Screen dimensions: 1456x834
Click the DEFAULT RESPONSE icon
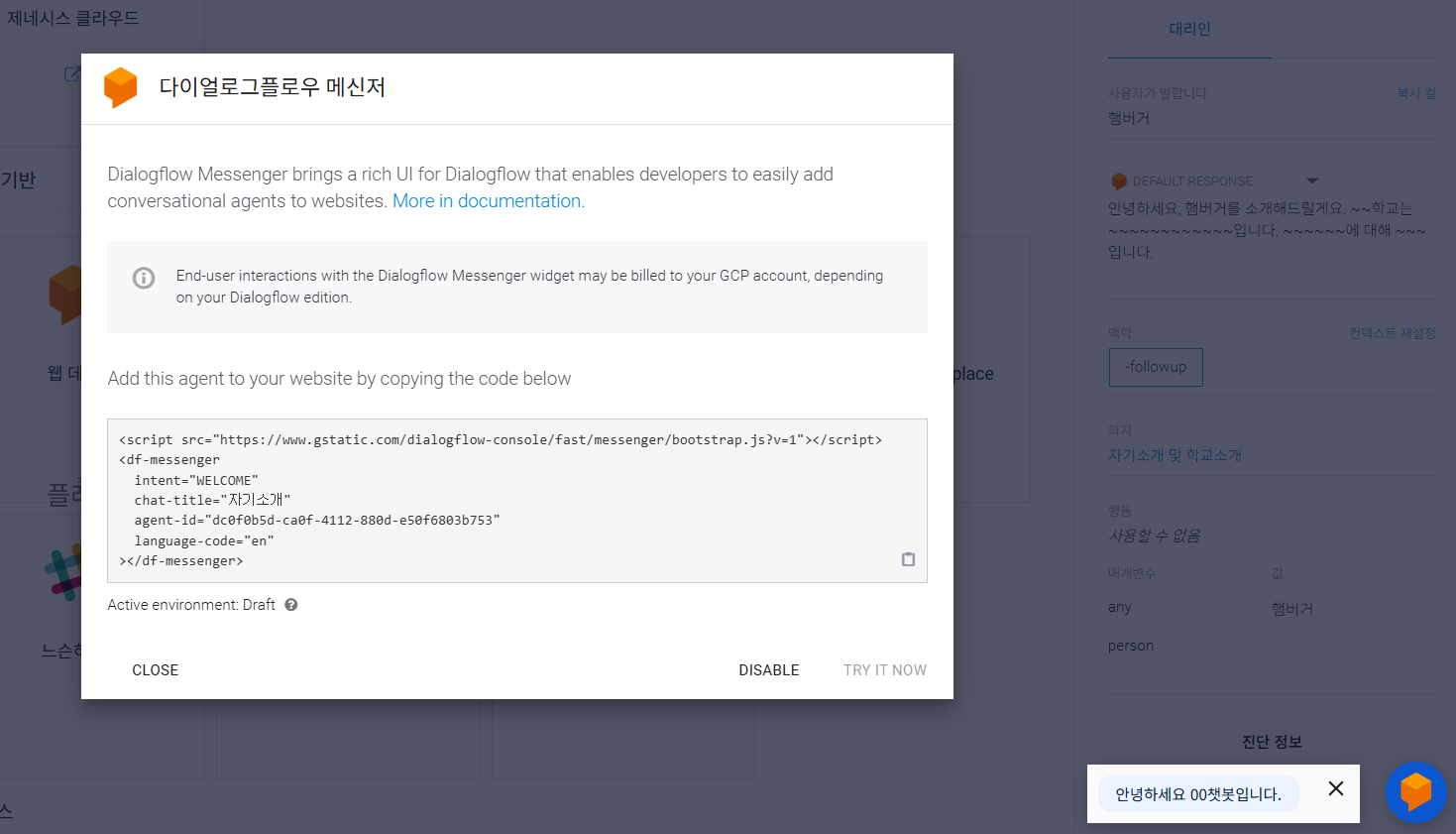point(1119,181)
